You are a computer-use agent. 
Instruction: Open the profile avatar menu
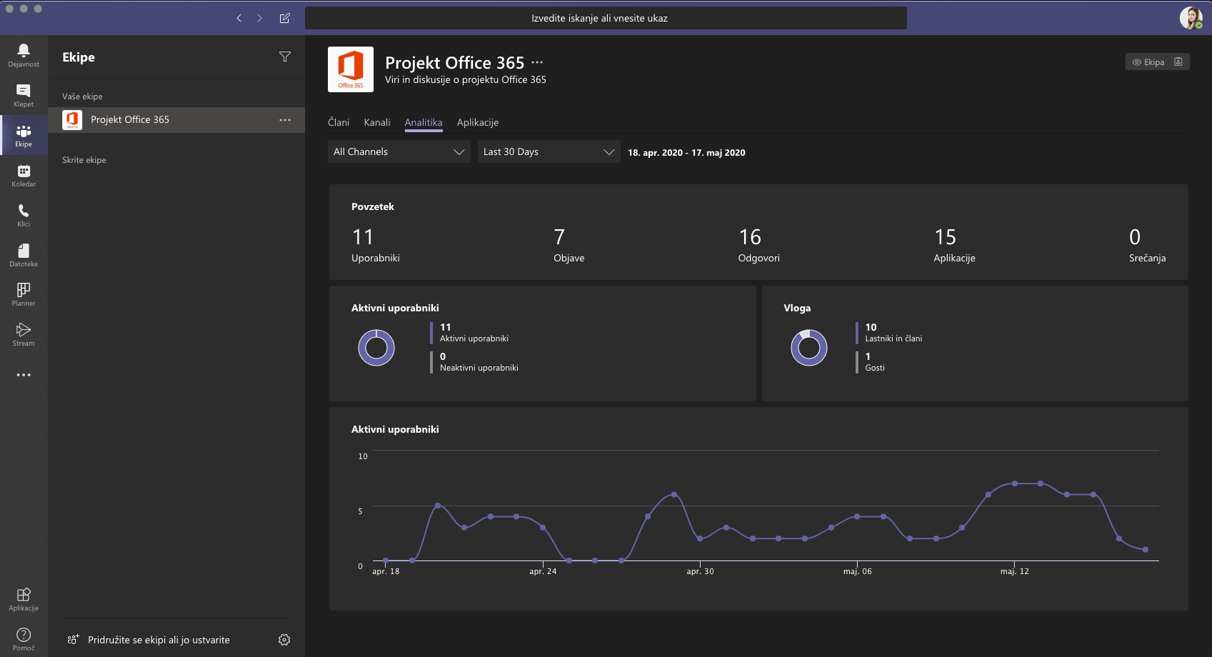click(1190, 17)
